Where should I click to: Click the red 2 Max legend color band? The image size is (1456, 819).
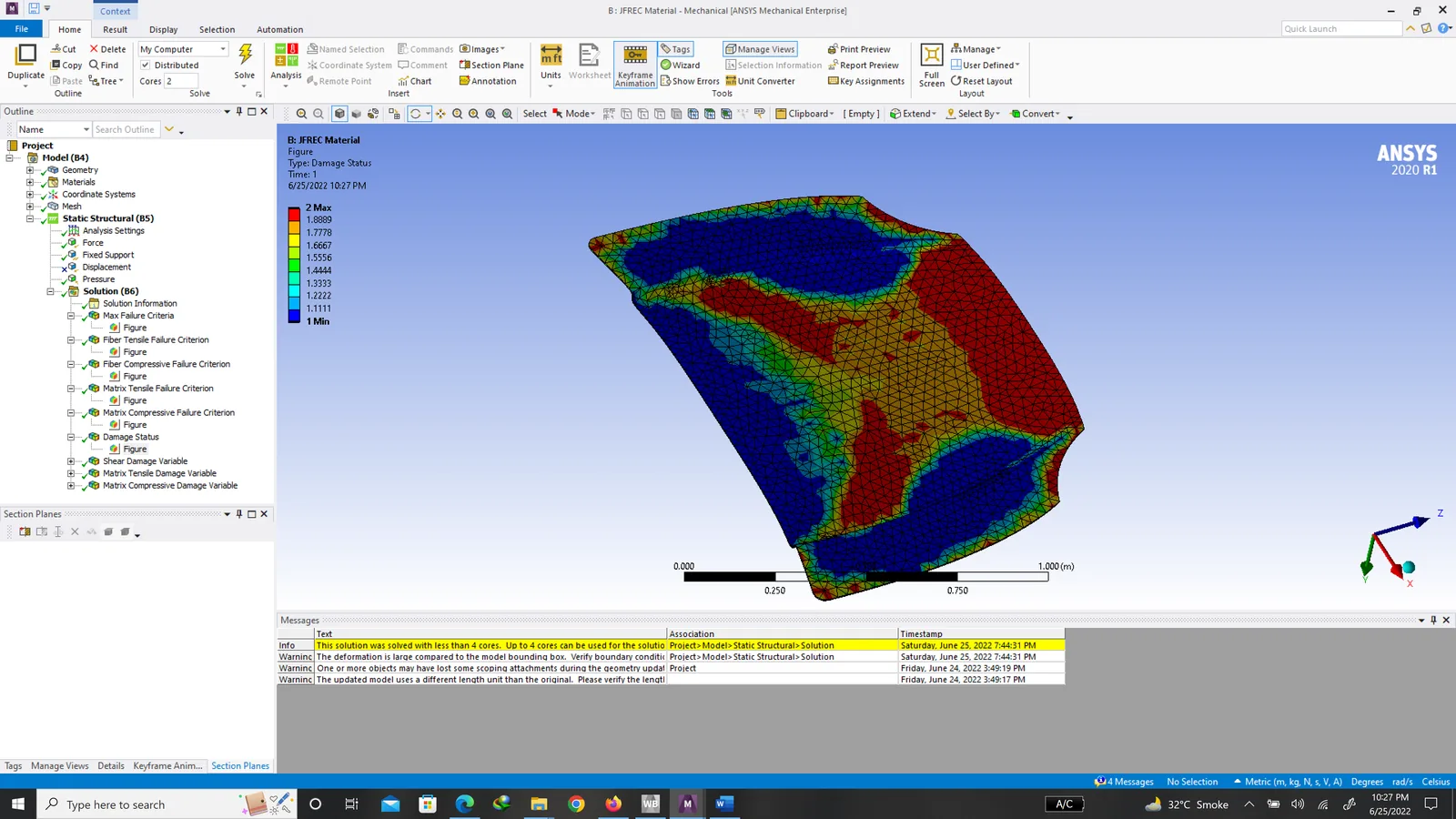(x=294, y=214)
